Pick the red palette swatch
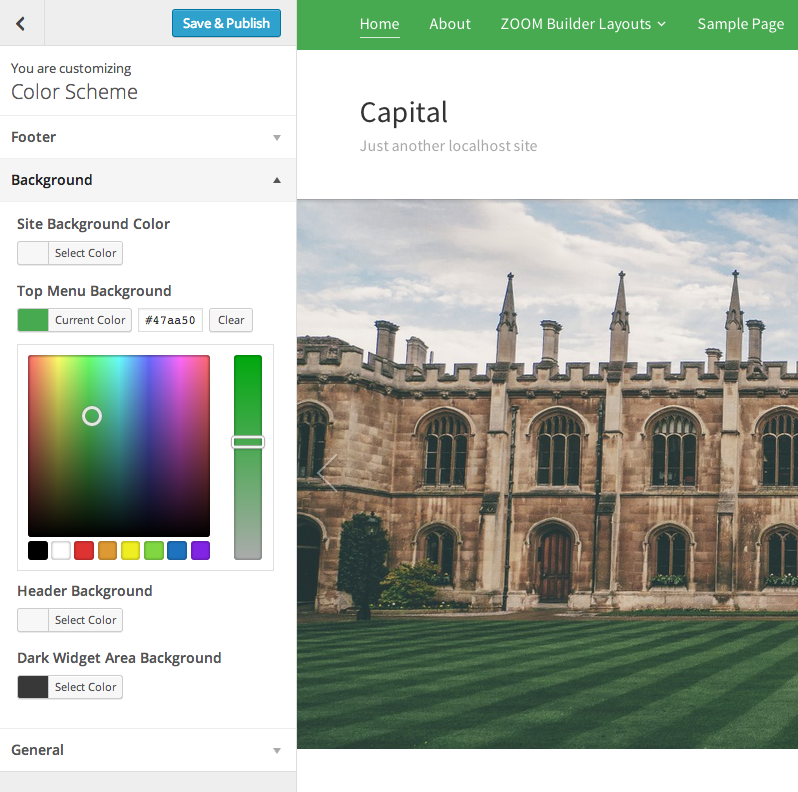 [84, 550]
